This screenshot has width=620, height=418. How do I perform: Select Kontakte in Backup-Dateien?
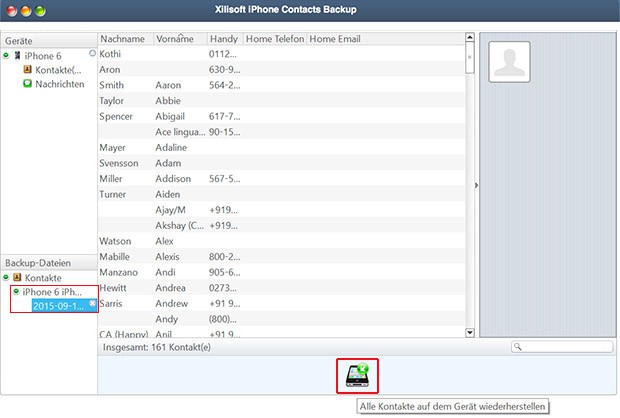pyautogui.click(x=43, y=278)
